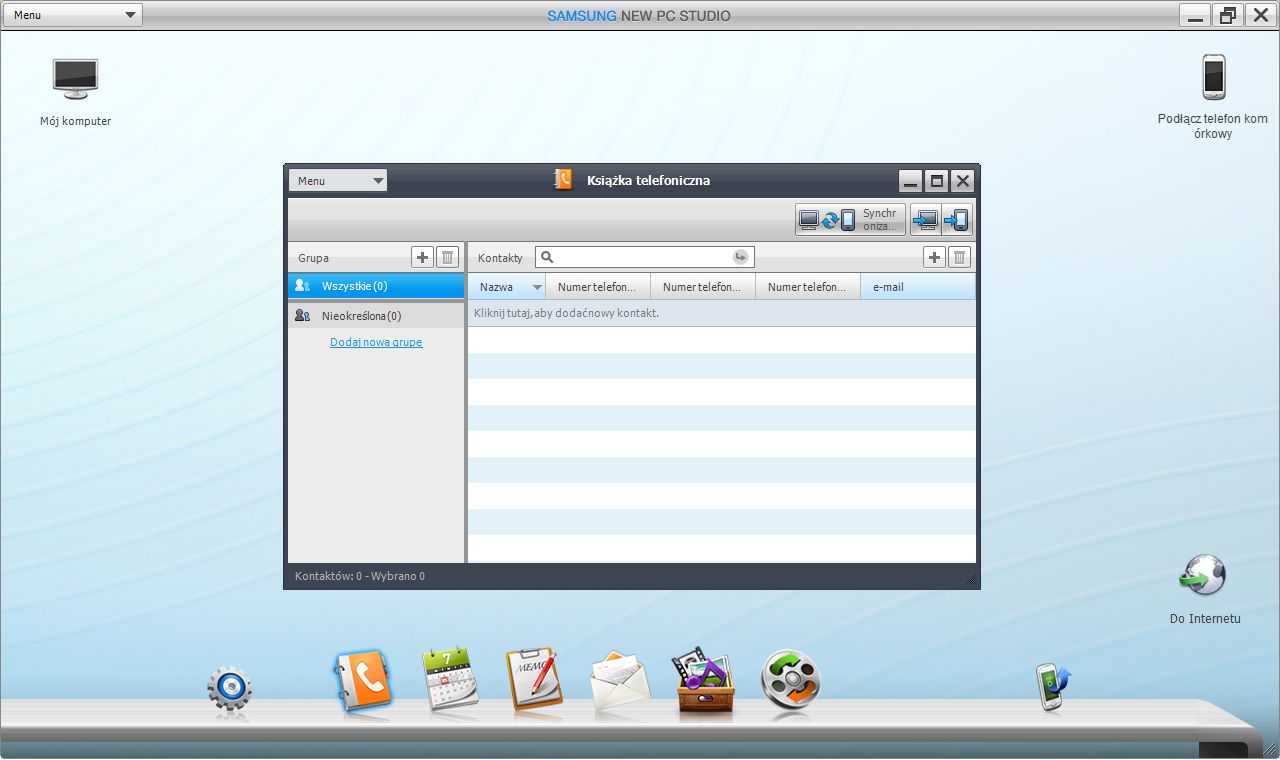Open the messages envelope dock icon

pos(620,682)
